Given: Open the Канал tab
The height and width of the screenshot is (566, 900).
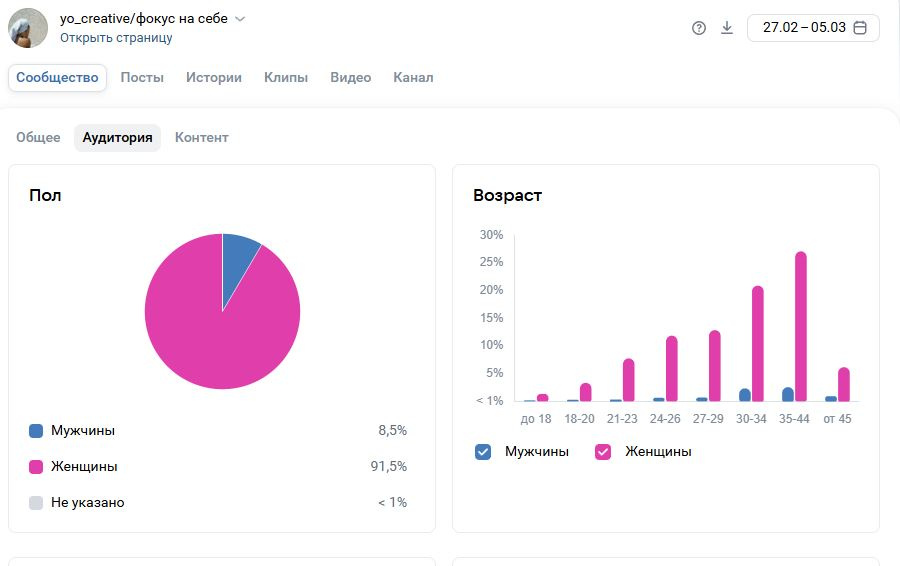Looking at the screenshot, I should 413,78.
